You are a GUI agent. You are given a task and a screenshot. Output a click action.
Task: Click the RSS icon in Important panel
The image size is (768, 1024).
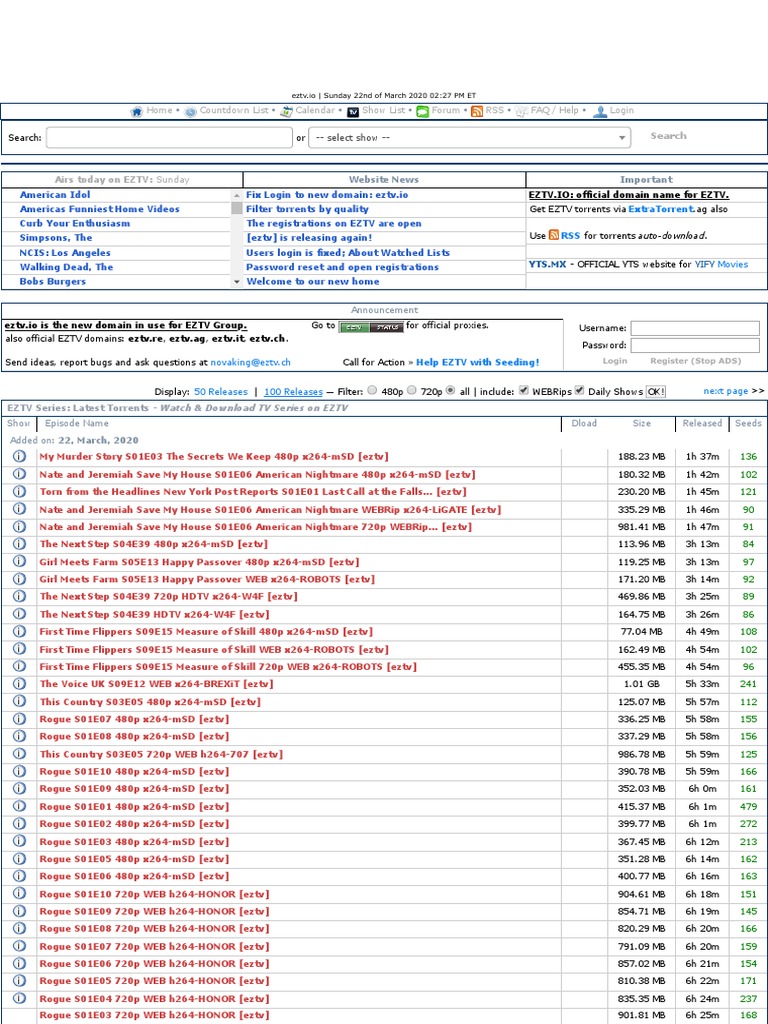(554, 235)
